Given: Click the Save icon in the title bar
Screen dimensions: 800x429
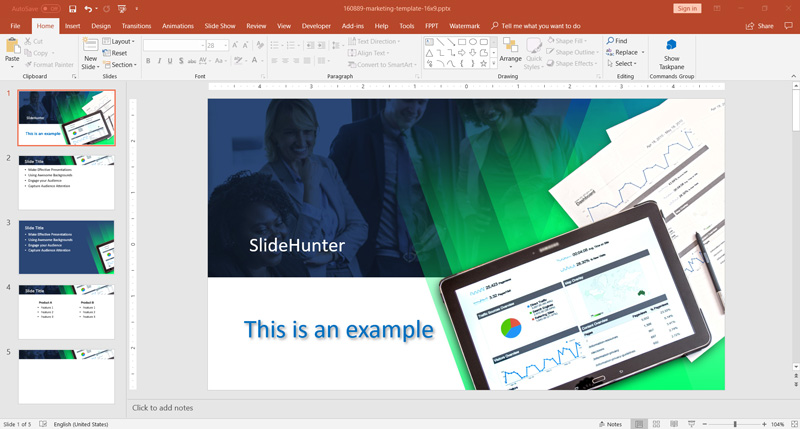Looking at the screenshot, I should 72,9.
